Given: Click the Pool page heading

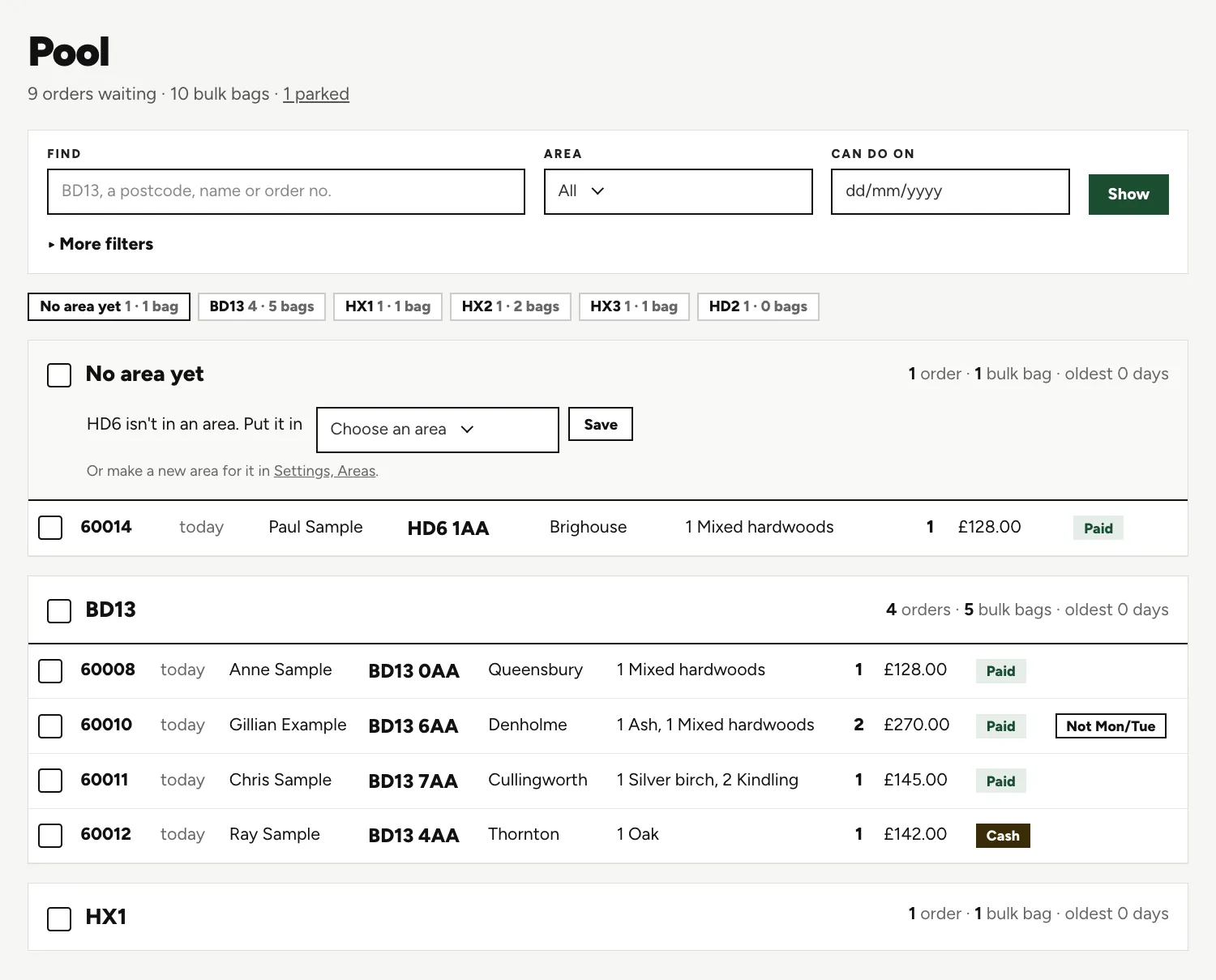Looking at the screenshot, I should (69, 52).
